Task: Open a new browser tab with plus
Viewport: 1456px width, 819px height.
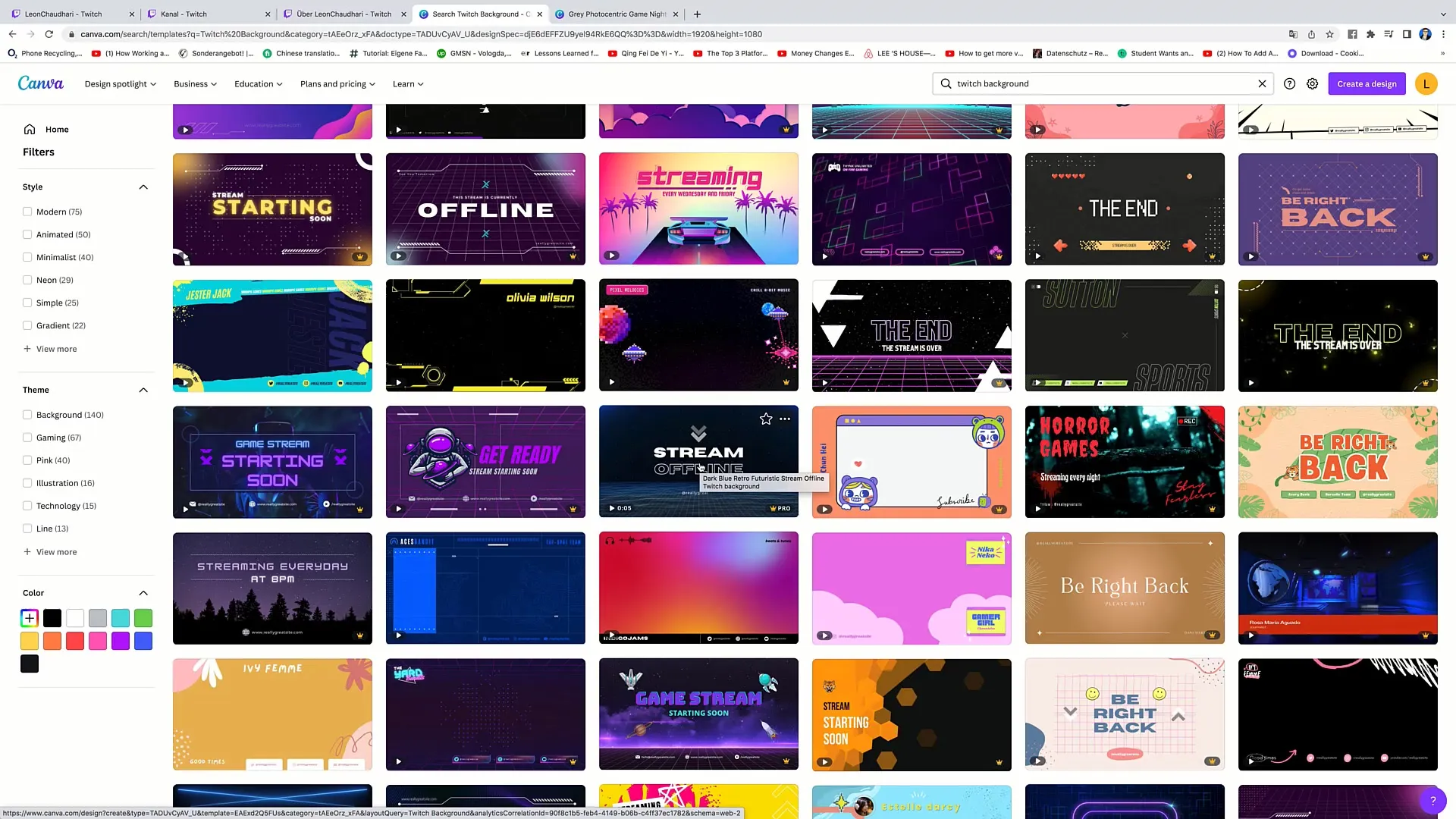Action: click(697, 14)
